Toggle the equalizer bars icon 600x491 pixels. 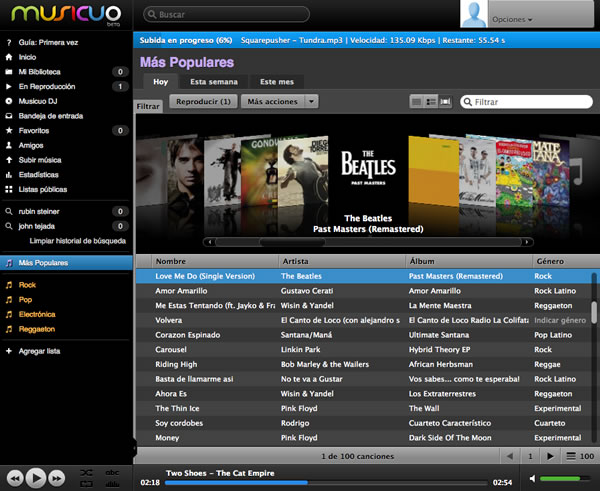tap(112, 484)
